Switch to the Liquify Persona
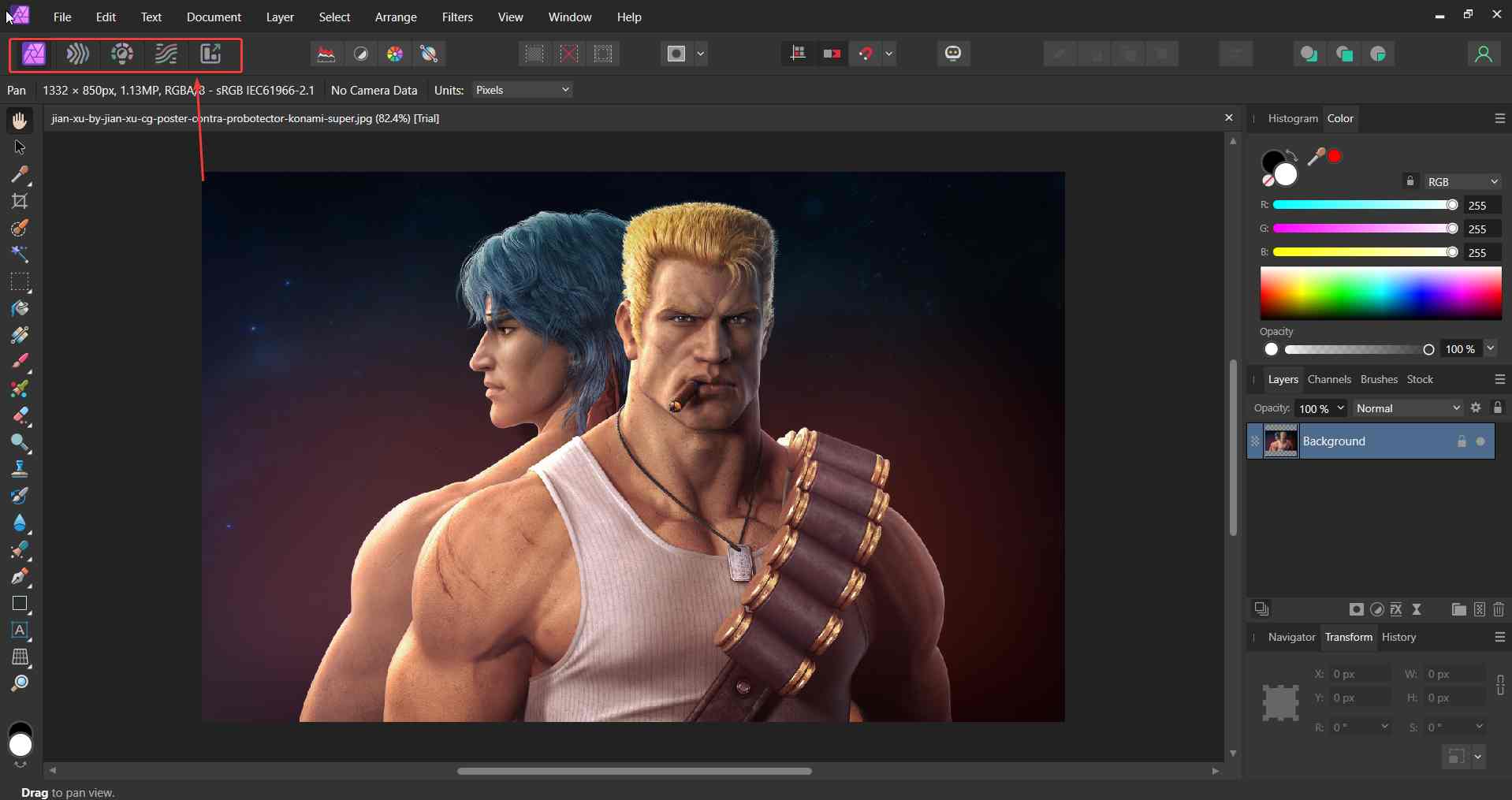The width and height of the screenshot is (1512, 800). tap(78, 54)
